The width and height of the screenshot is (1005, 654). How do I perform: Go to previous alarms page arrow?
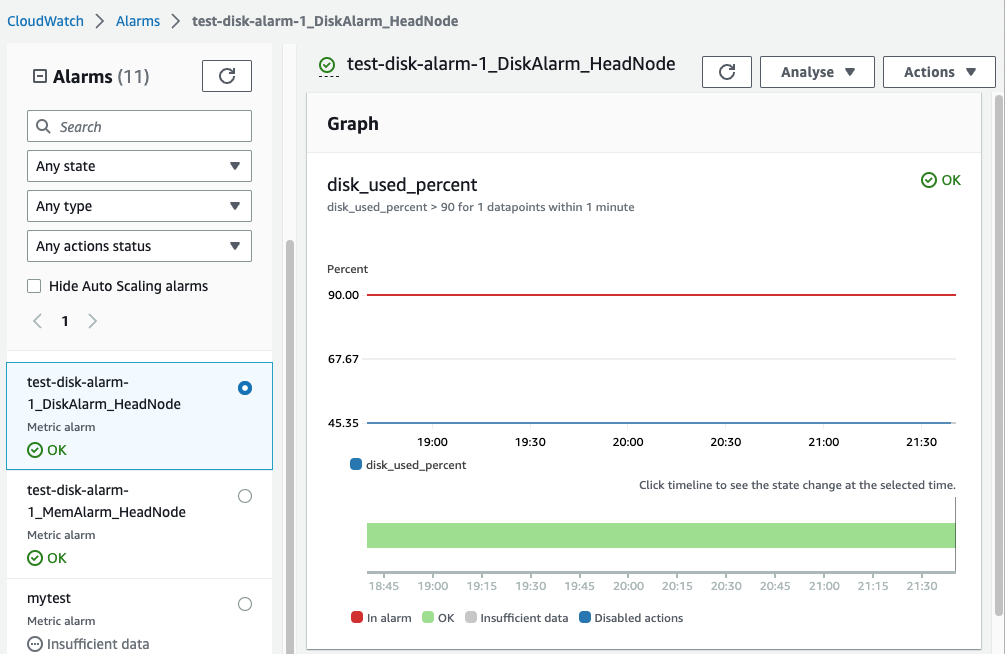pos(37,321)
